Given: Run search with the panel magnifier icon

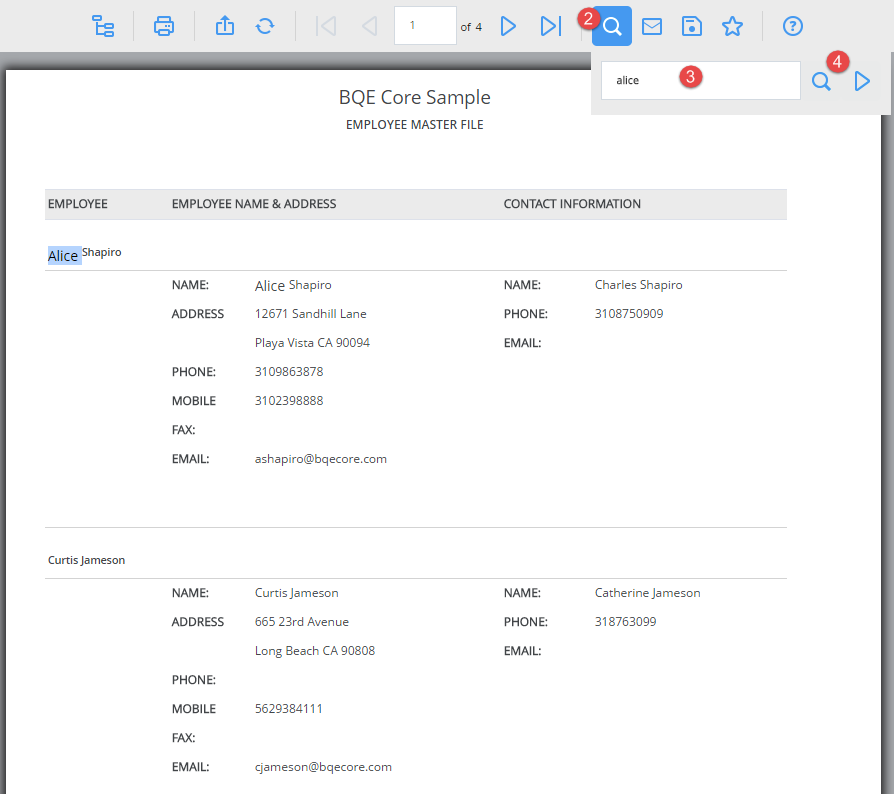Looking at the screenshot, I should (821, 82).
